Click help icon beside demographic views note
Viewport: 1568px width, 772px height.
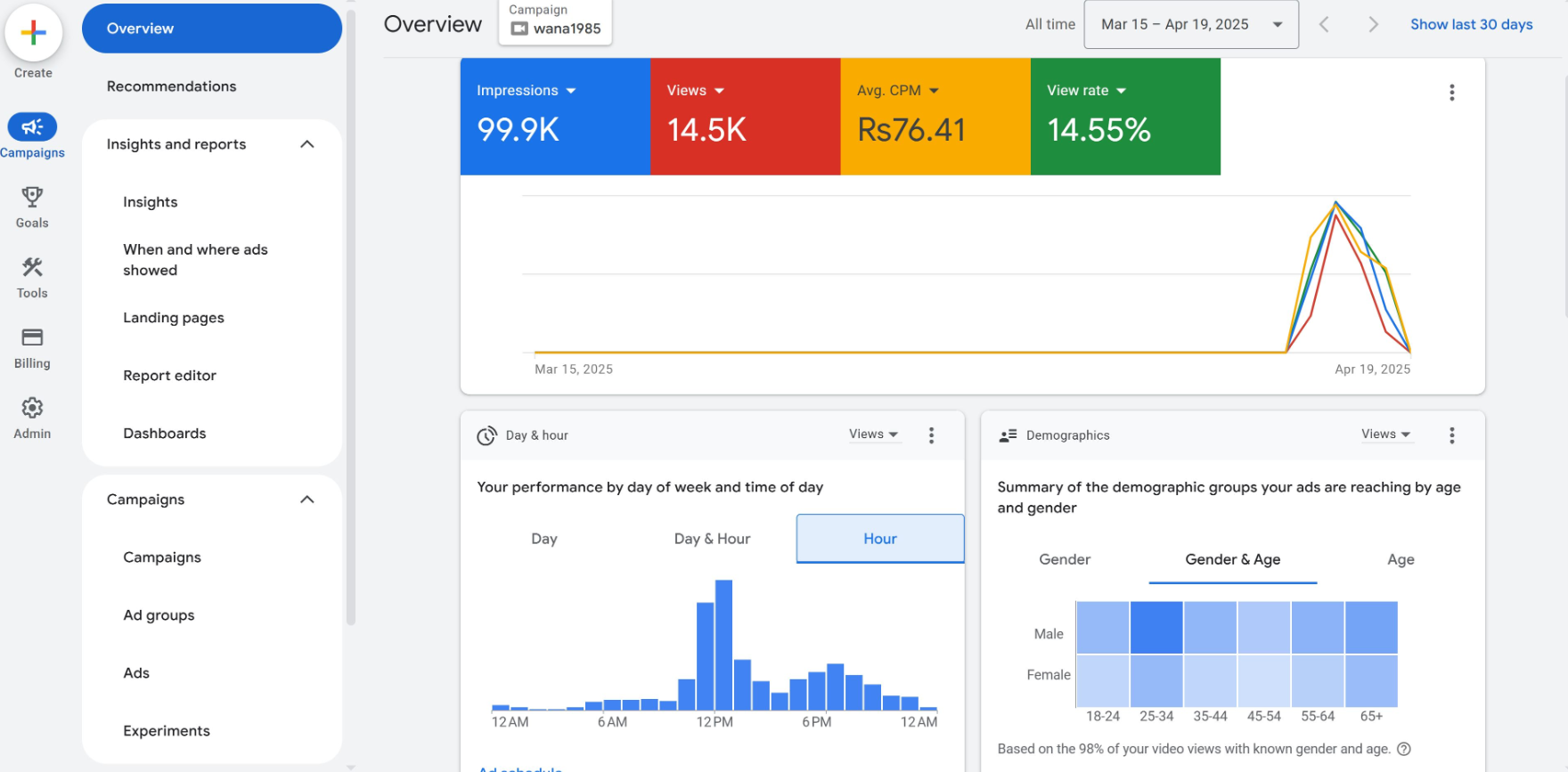pyautogui.click(x=1404, y=749)
